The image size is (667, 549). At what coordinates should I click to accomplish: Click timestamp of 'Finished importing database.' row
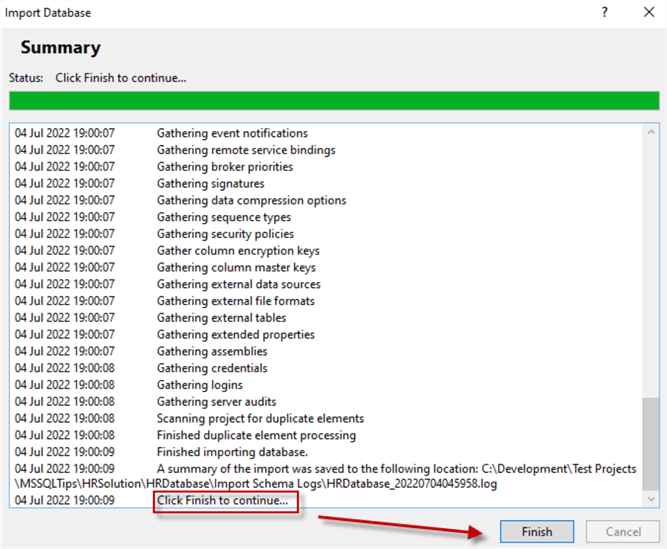pyautogui.click(x=65, y=452)
